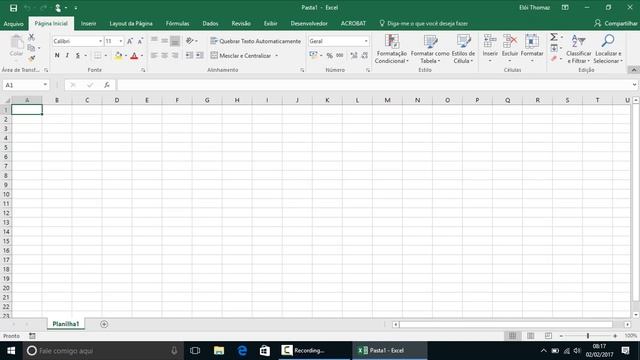This screenshot has width=640, height=360.
Task: Click the Diga-me search field
Action: pyautogui.click(x=423, y=24)
